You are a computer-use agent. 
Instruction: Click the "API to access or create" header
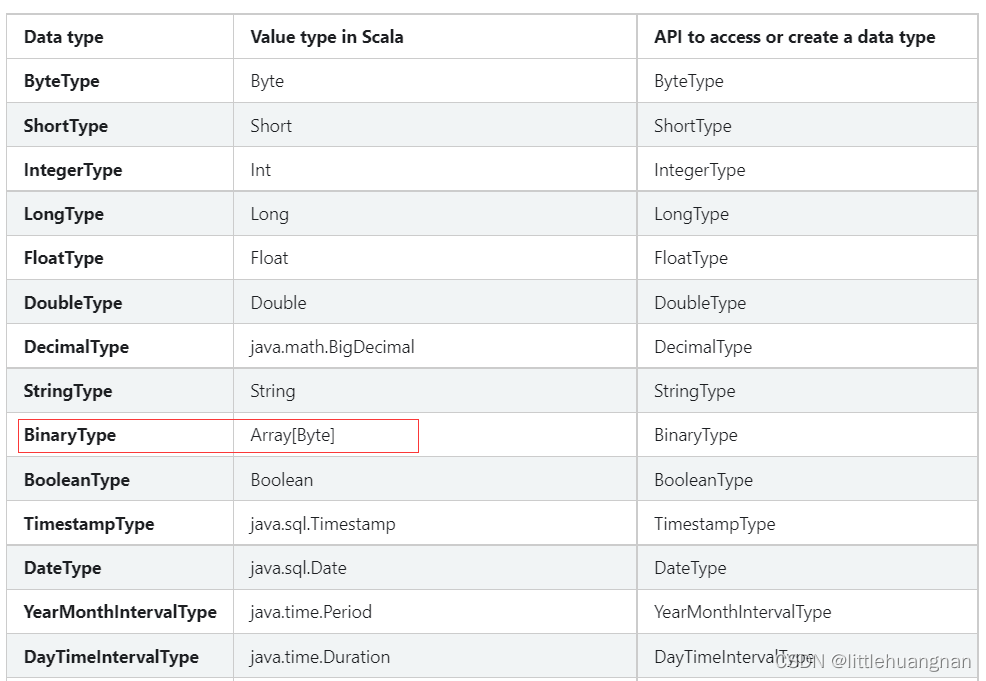coord(794,37)
